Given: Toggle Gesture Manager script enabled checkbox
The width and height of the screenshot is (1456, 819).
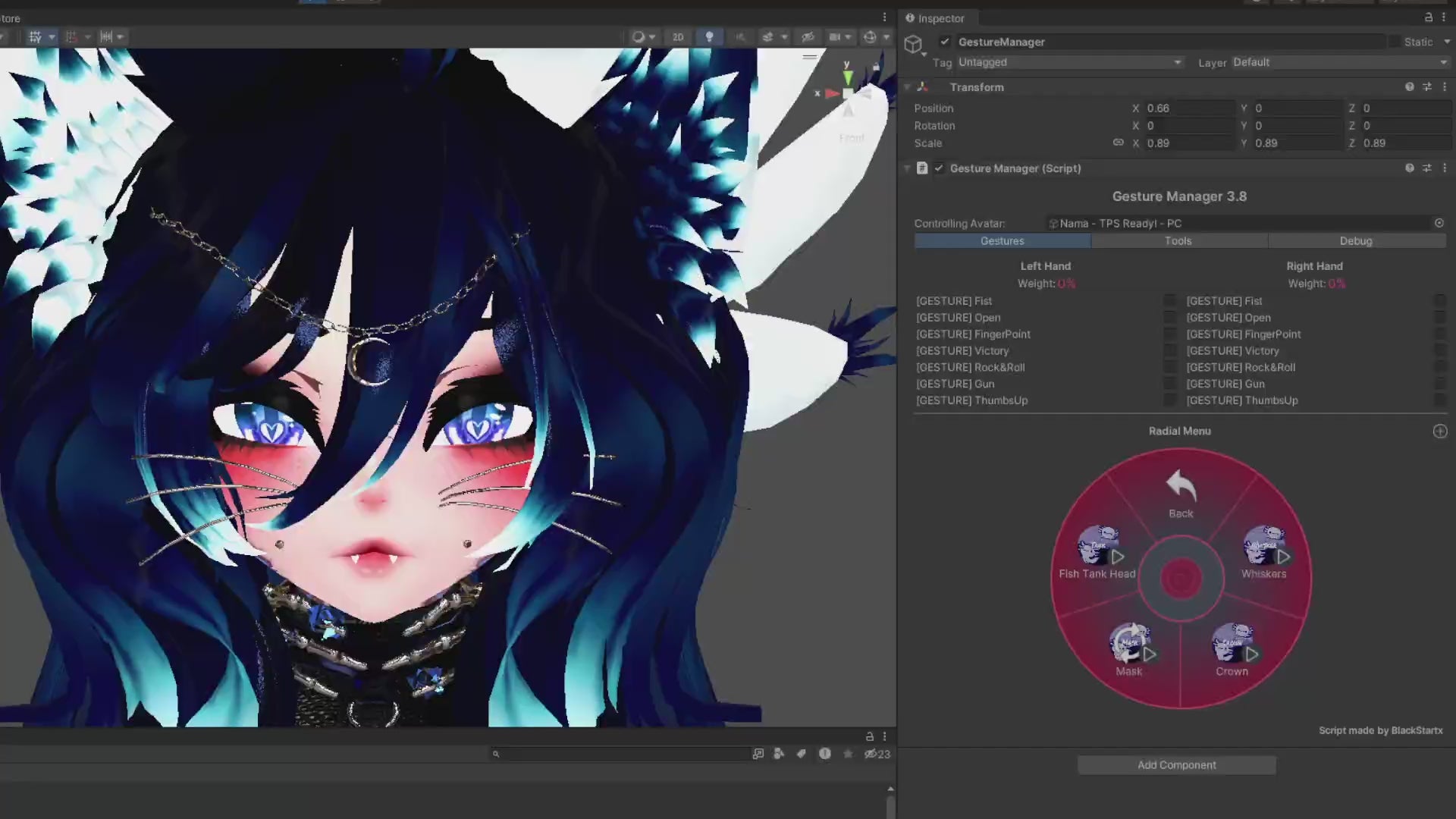Looking at the screenshot, I should (x=939, y=168).
